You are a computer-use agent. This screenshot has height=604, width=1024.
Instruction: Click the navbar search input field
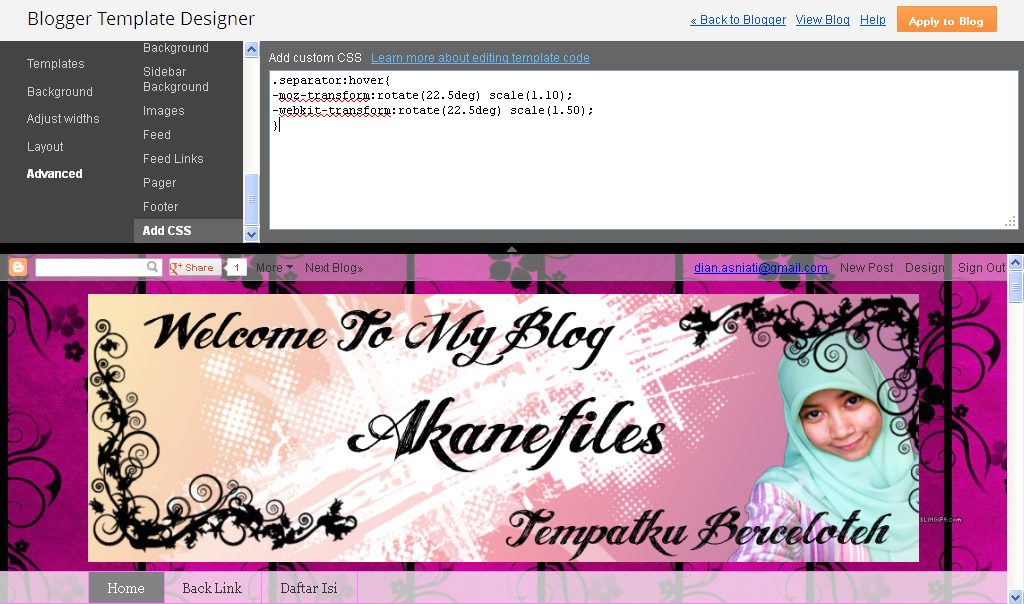pyautogui.click(x=91, y=267)
